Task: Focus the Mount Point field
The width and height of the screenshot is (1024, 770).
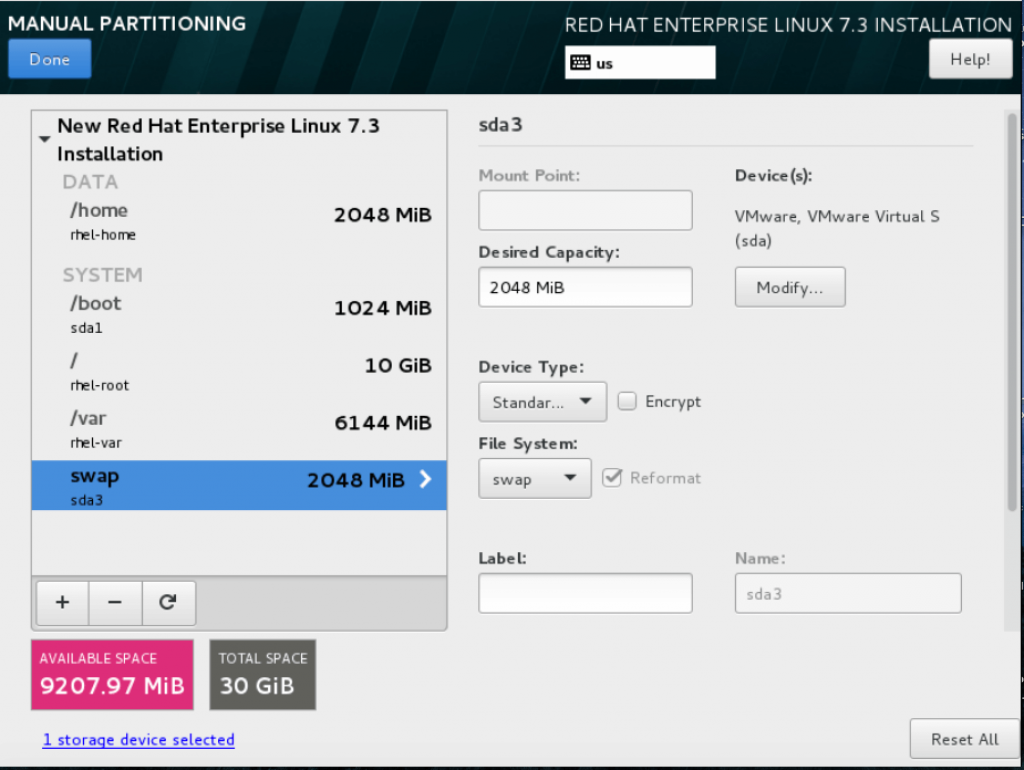Action: pyautogui.click(x=585, y=210)
